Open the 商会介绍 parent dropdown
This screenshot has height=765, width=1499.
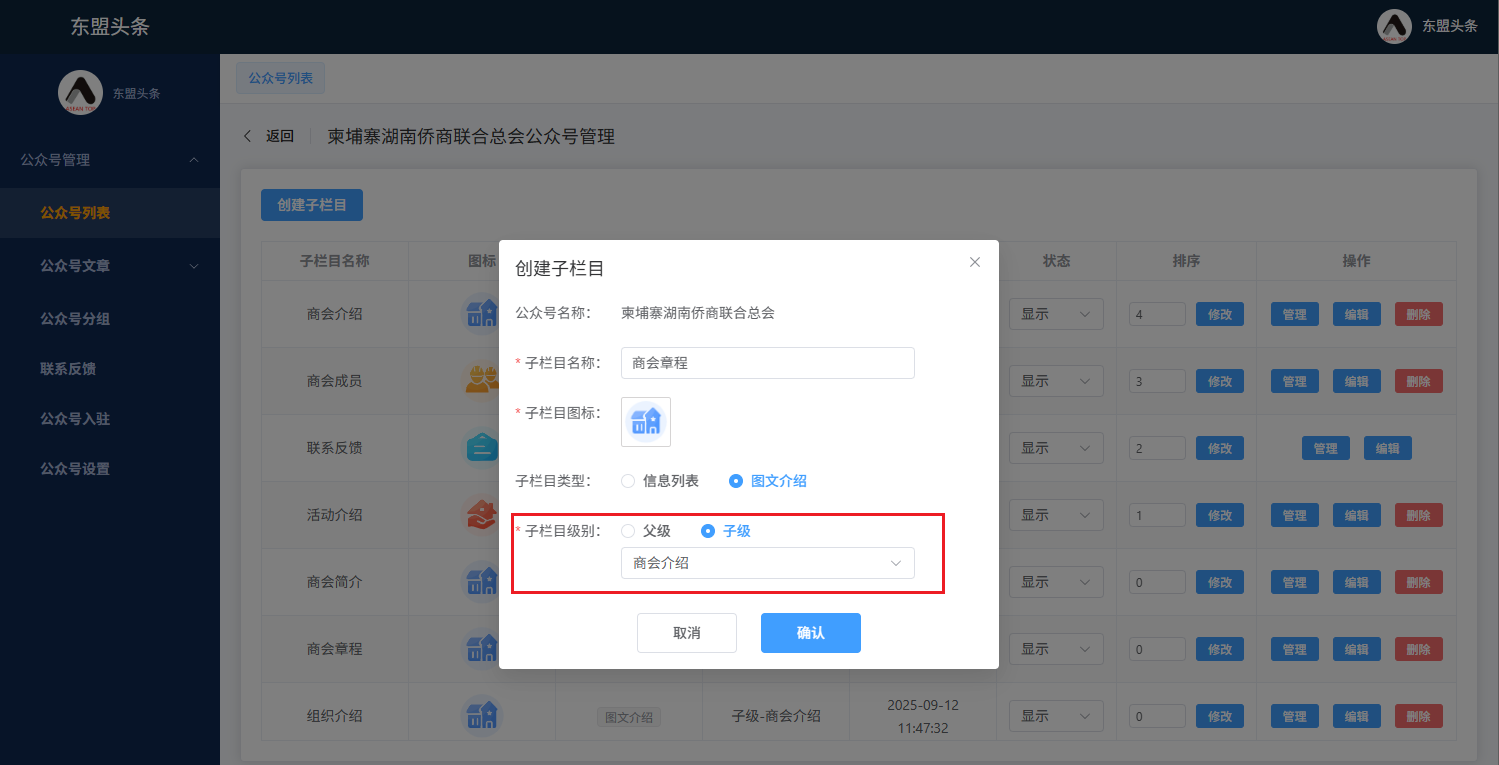(768, 563)
